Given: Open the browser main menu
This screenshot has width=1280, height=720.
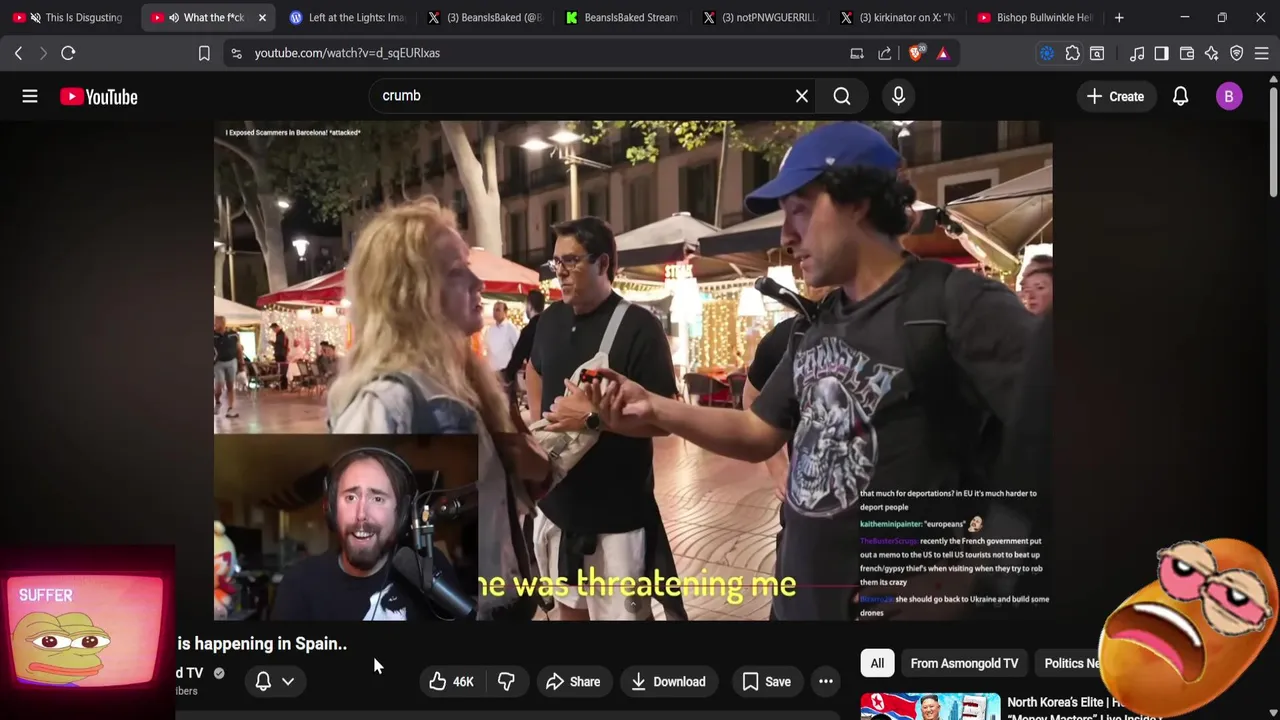Looking at the screenshot, I should pos(1262,53).
